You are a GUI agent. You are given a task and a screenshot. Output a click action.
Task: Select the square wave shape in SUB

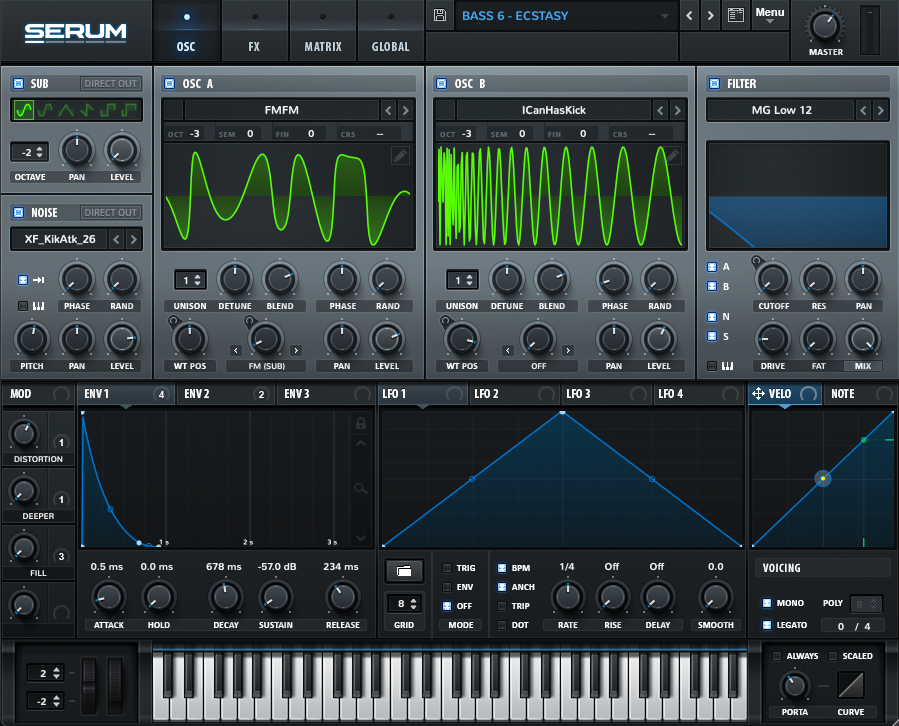[108, 110]
